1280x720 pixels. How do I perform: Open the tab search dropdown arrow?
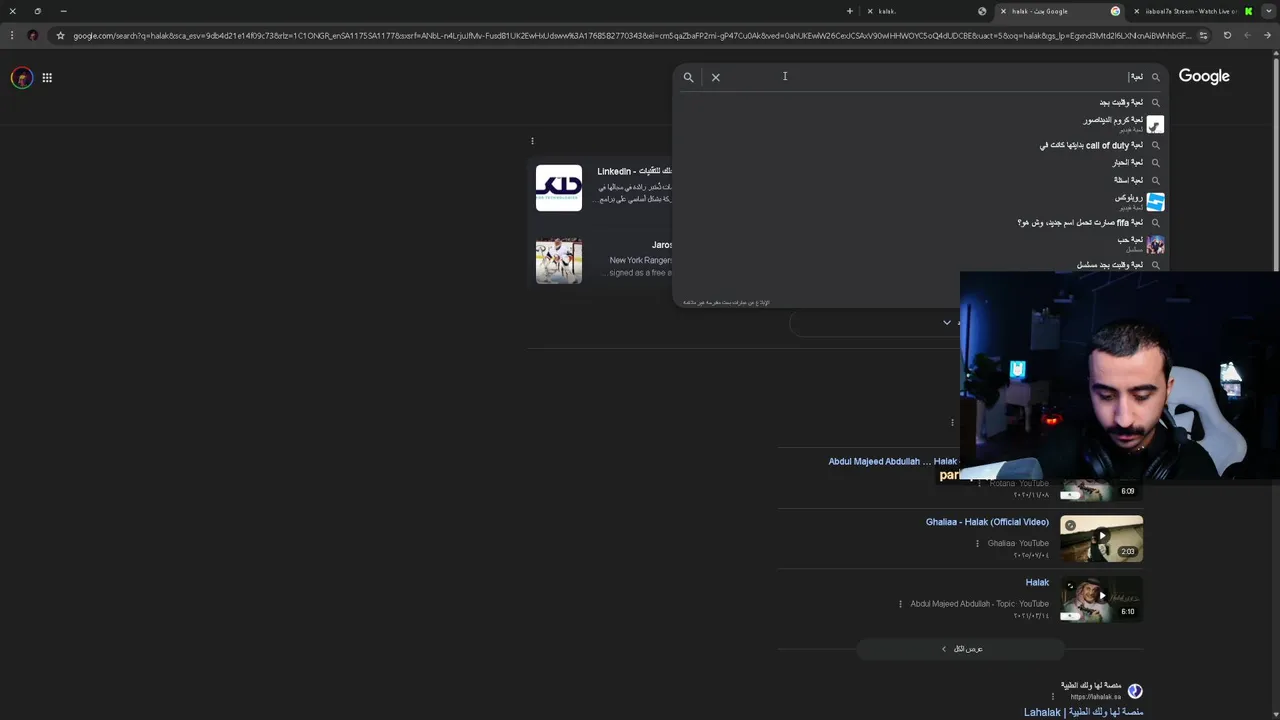[x=1268, y=11]
